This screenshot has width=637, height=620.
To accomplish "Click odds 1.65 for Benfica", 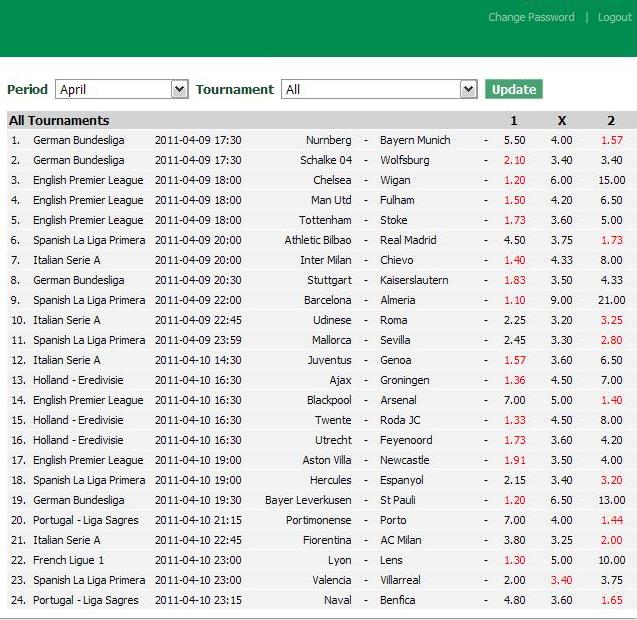I will [611, 600].
